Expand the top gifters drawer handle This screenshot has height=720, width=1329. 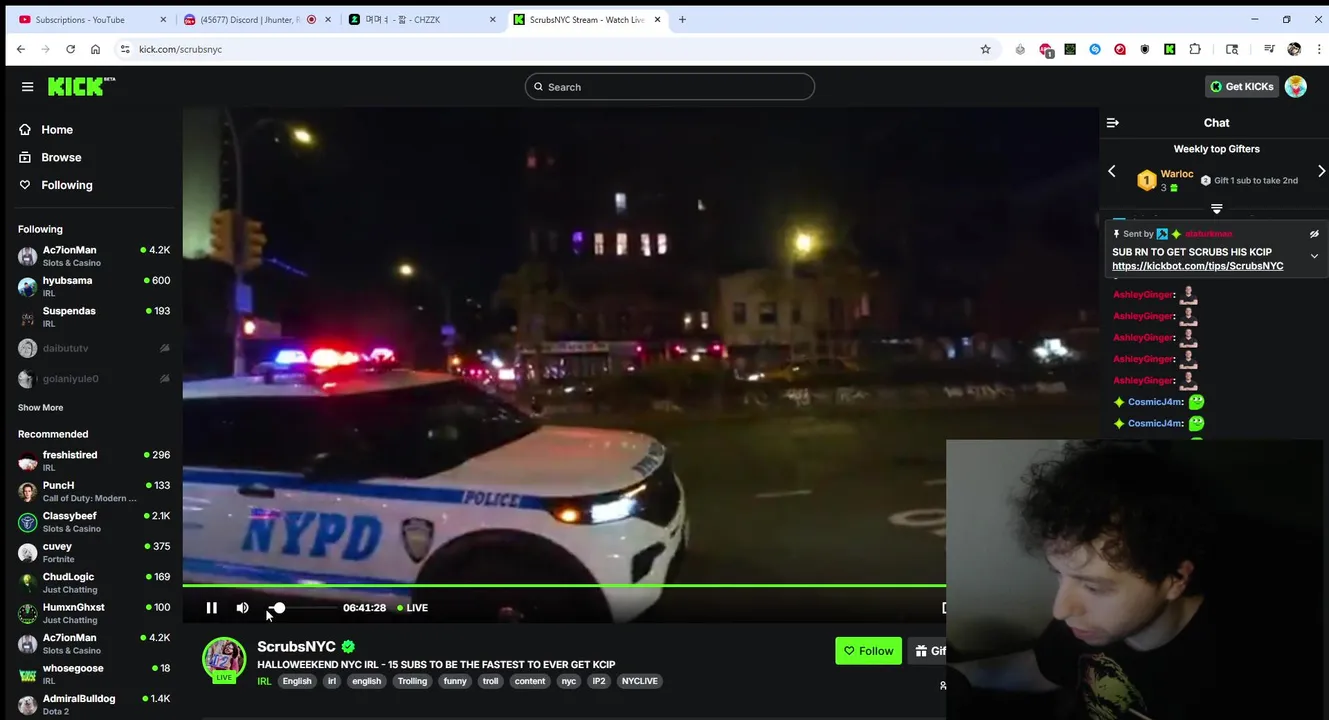click(1217, 209)
